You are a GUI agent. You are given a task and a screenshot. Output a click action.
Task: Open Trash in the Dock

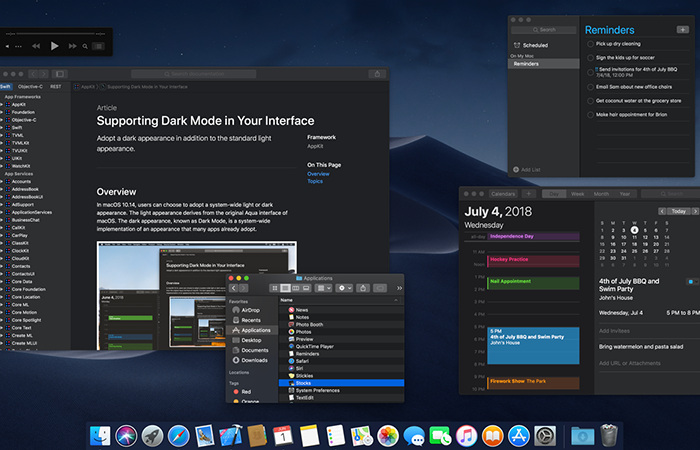(x=609, y=435)
